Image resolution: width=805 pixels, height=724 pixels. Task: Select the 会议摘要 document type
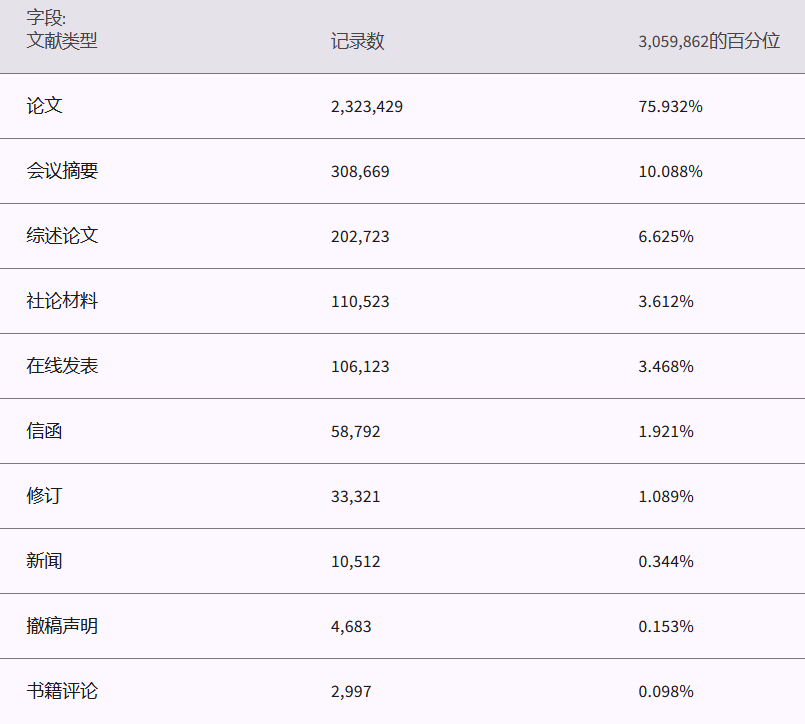point(62,171)
